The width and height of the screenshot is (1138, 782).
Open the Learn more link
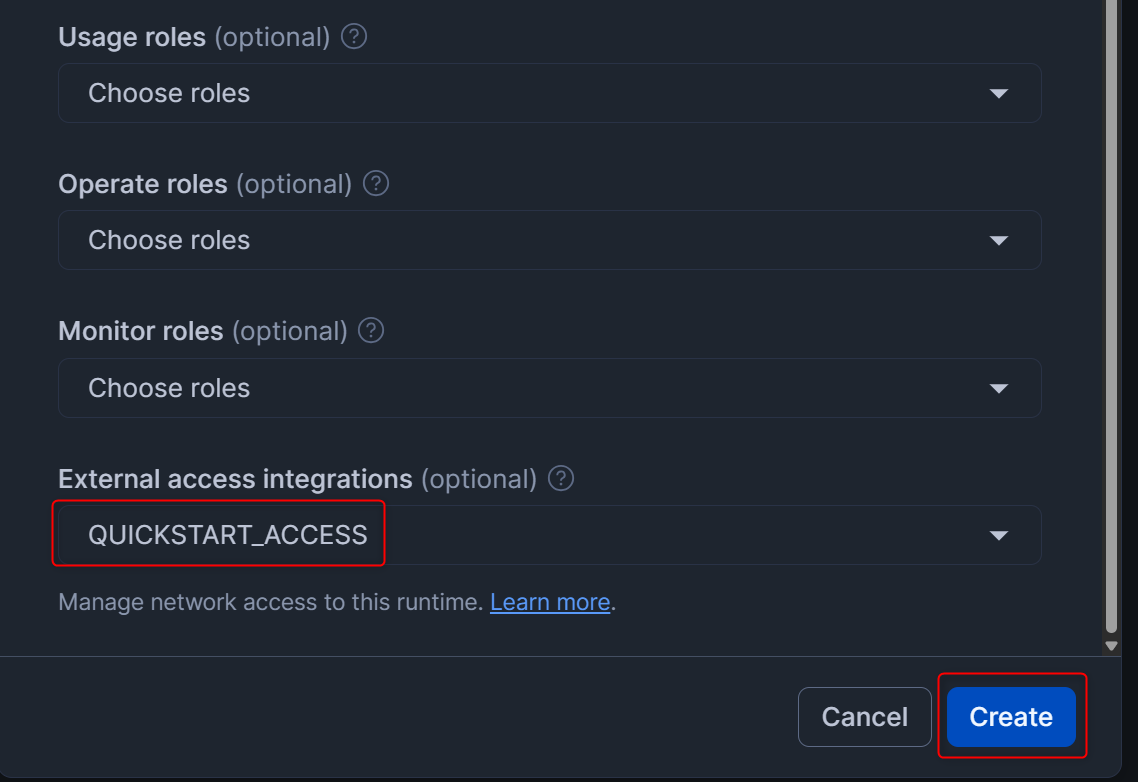tap(550, 602)
